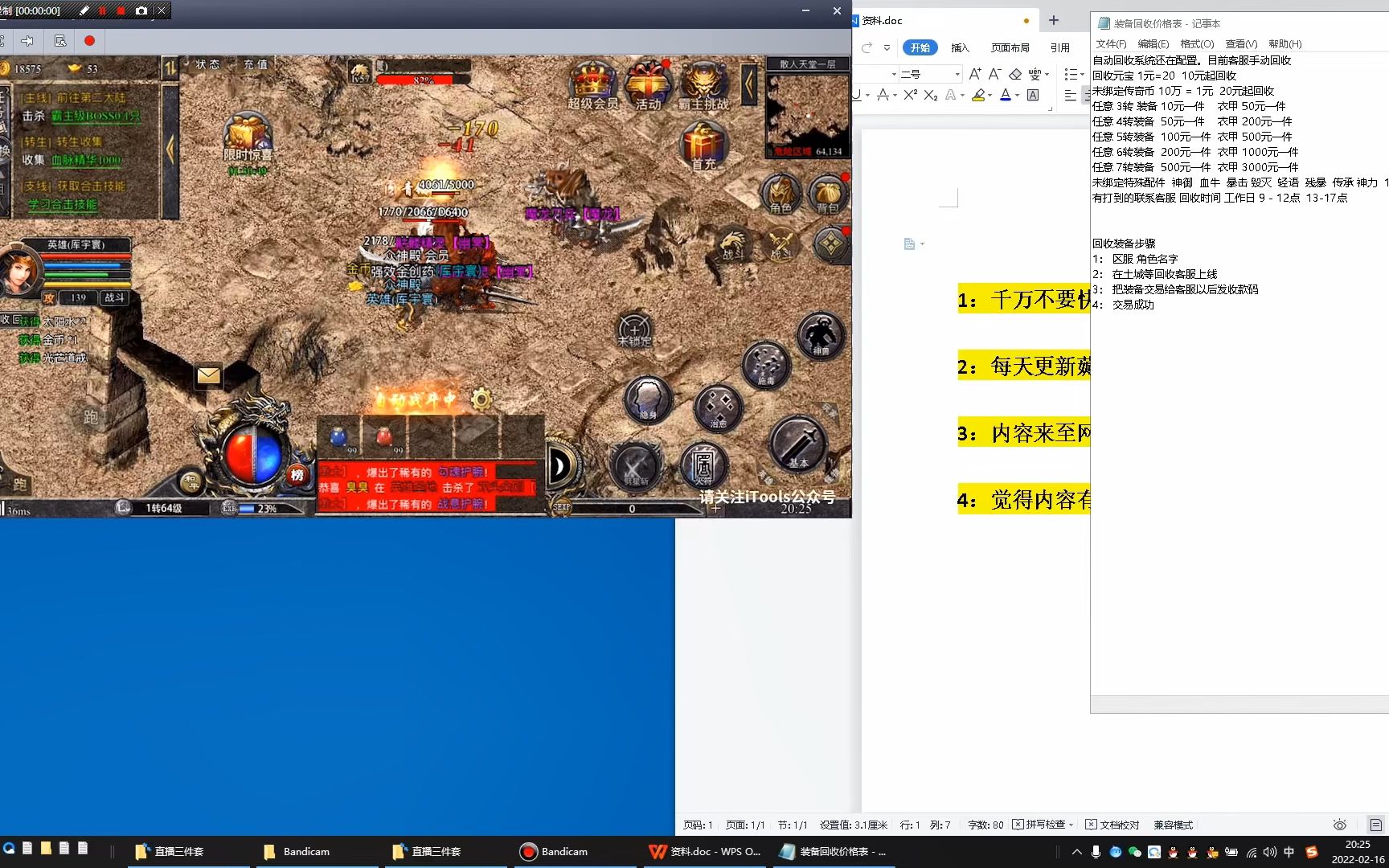1389x868 pixels.
Task: Toggle the 跑 run mode button
Action: click(90, 417)
